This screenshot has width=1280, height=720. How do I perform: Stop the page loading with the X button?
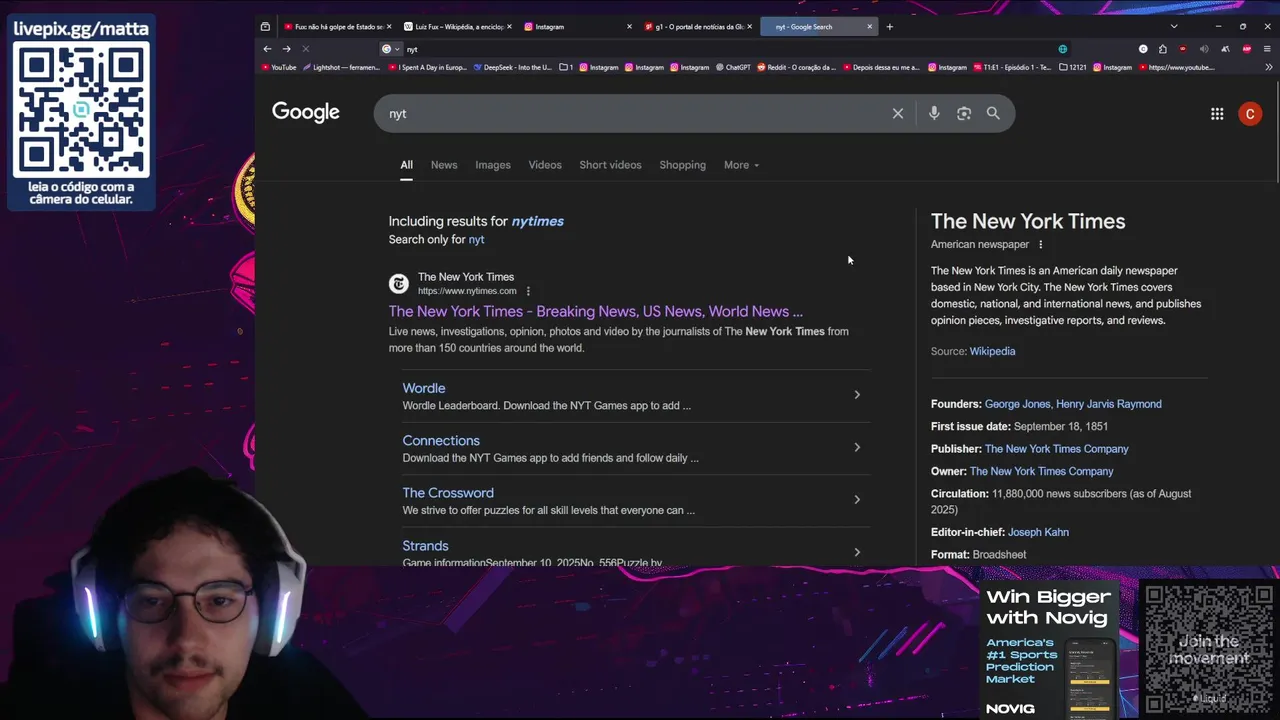pos(306,49)
